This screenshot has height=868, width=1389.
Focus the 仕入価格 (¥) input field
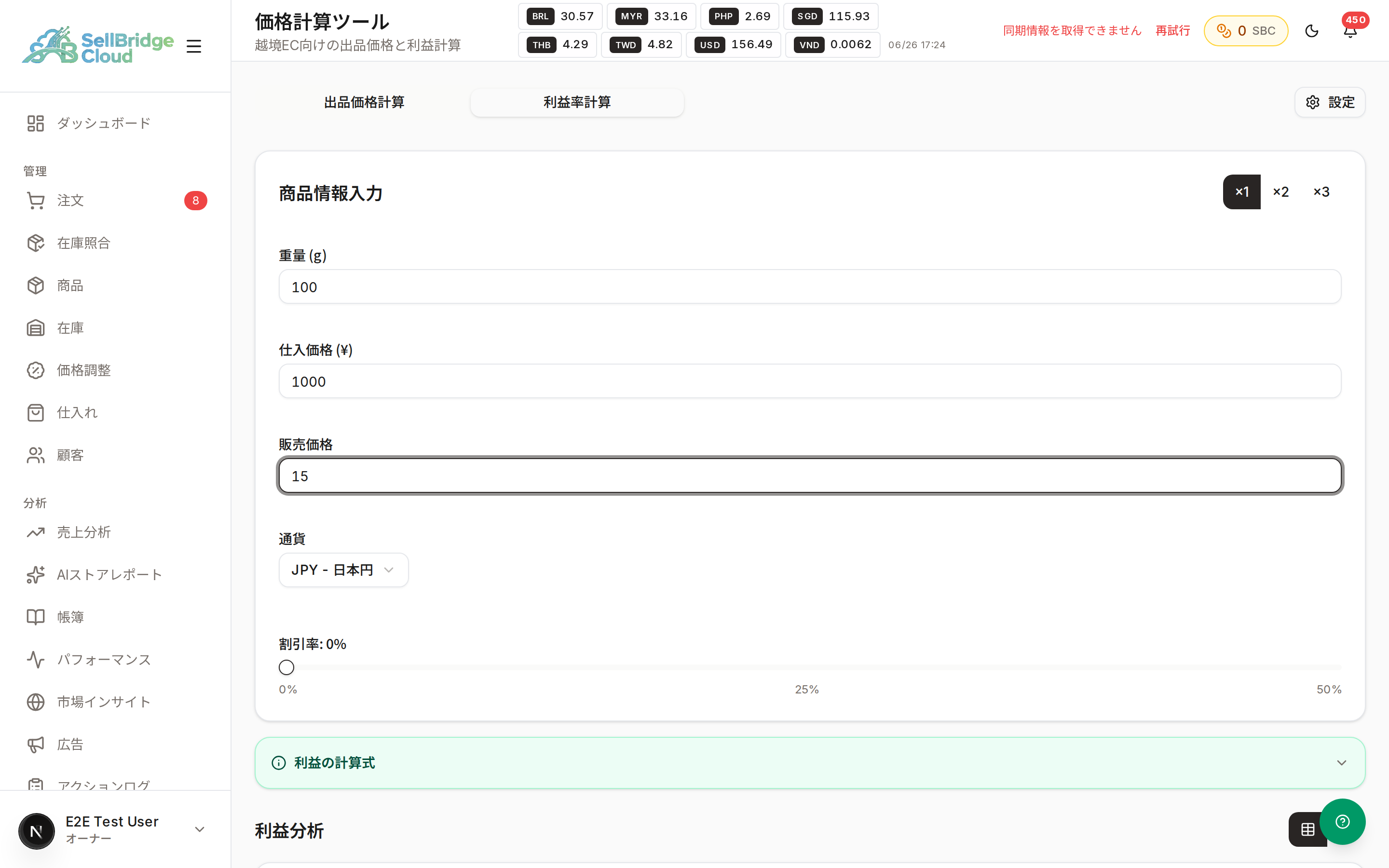[x=810, y=381]
